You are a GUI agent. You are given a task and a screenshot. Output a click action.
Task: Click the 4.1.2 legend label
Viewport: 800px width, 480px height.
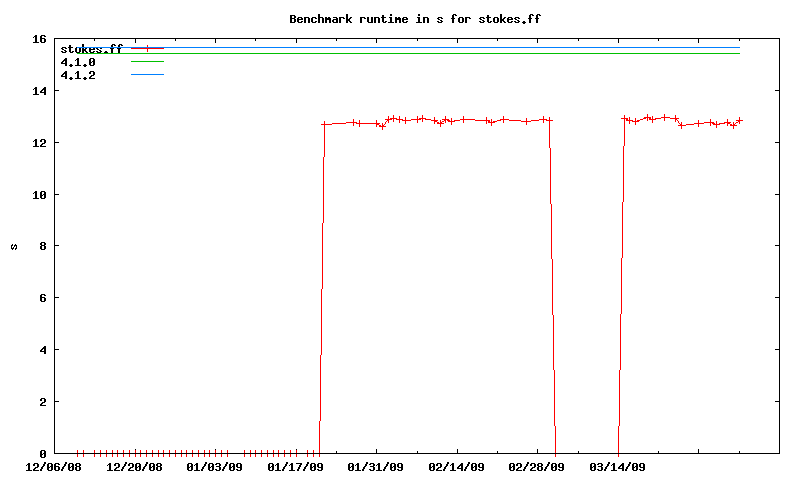coord(78,75)
